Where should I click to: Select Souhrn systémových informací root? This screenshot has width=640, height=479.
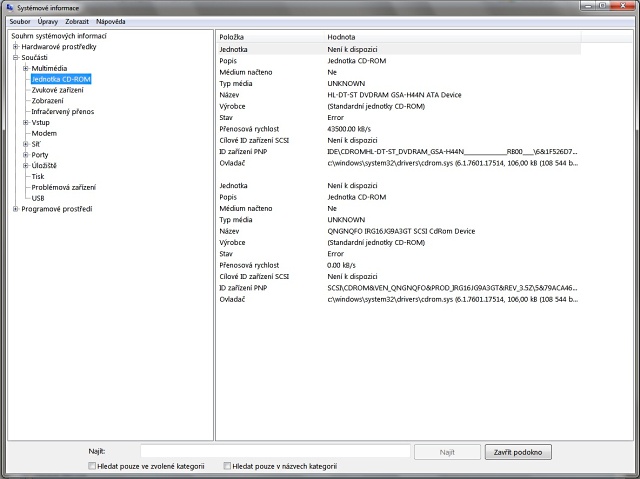pos(59,36)
